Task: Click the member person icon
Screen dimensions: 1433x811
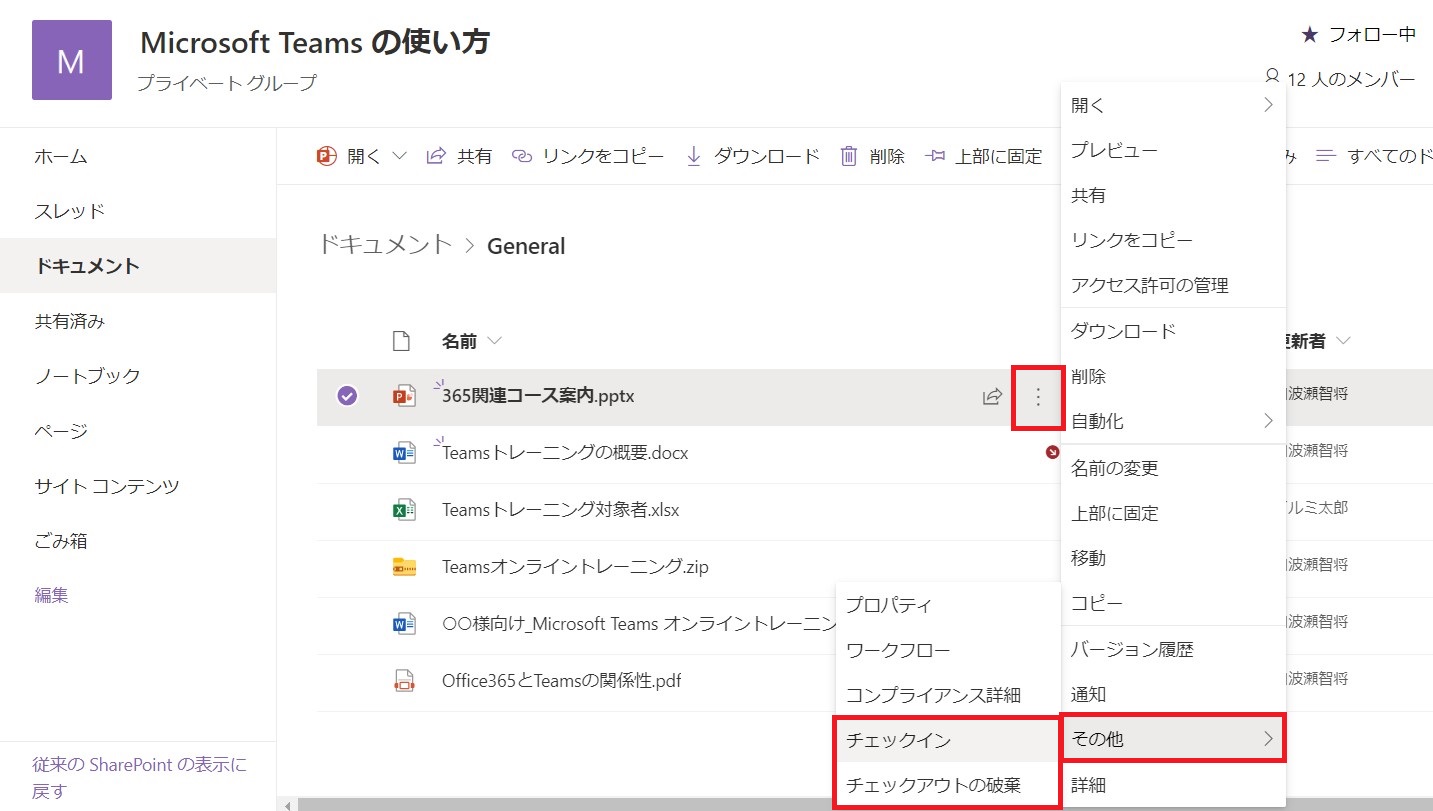Action: [1272, 75]
